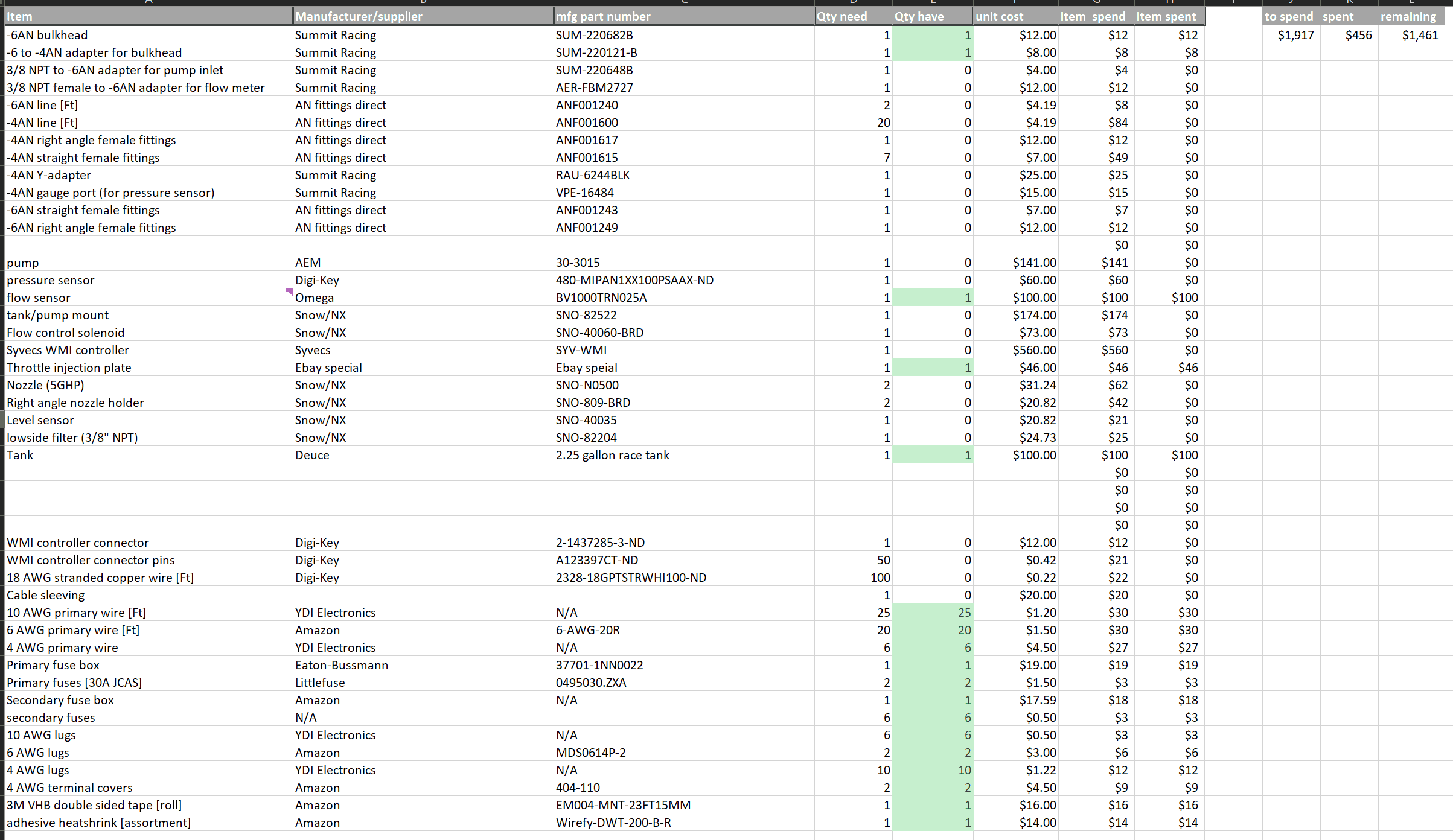Select the '-6AN bulkhead' item cell

point(148,35)
